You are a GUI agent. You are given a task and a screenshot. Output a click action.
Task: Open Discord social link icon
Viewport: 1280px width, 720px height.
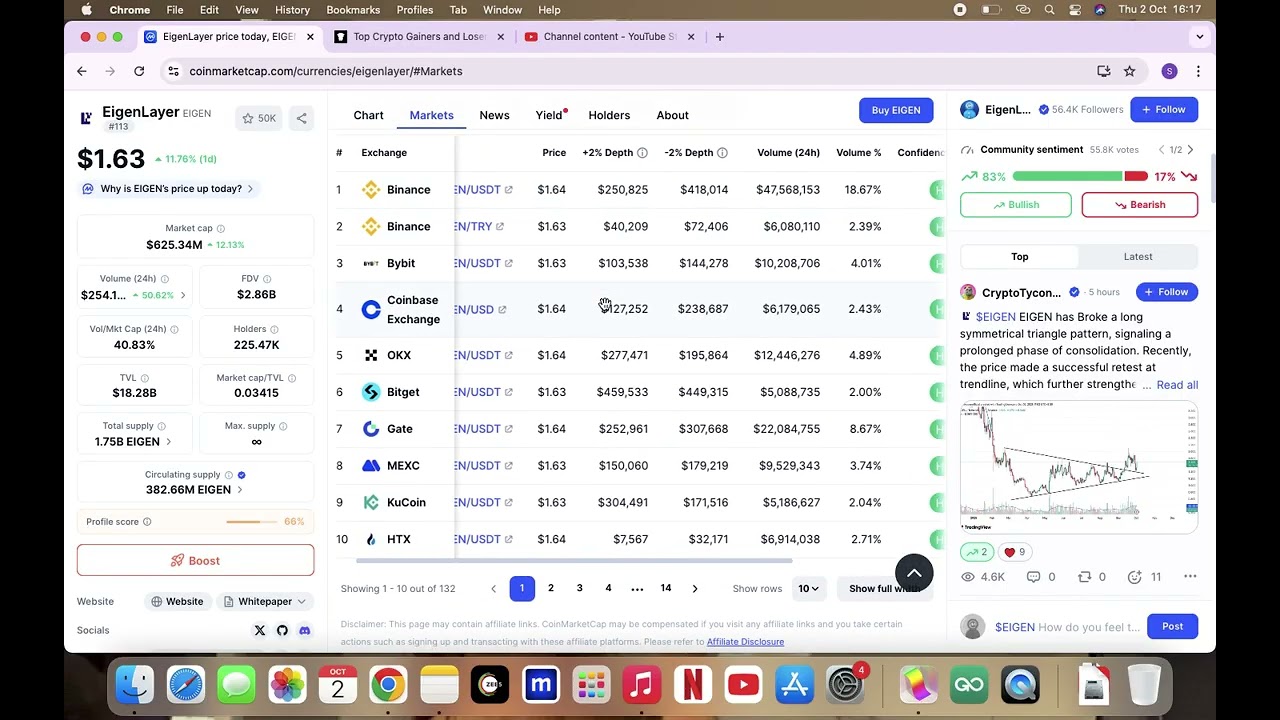[305, 630]
